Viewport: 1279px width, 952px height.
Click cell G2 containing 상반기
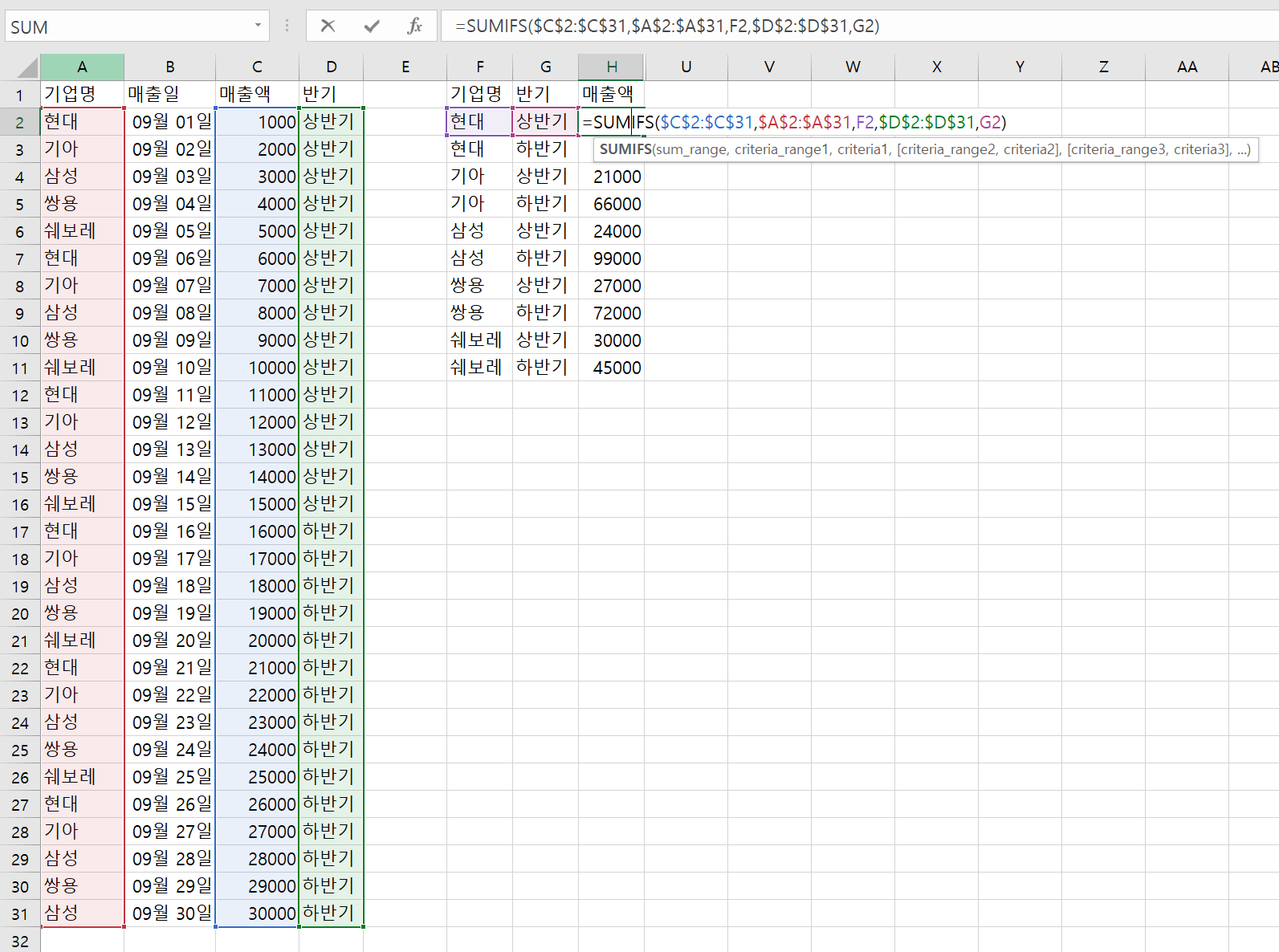pos(546,122)
